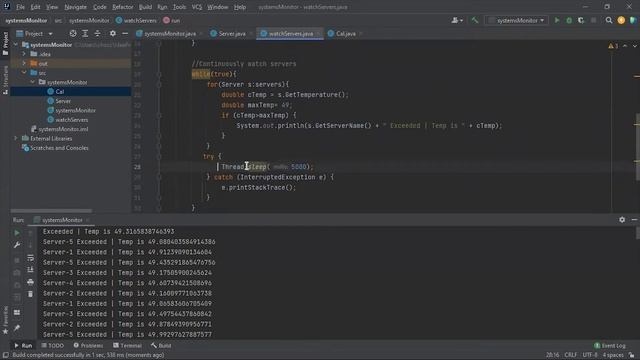Click the layout icon in Run panel

click(x=17, y=312)
